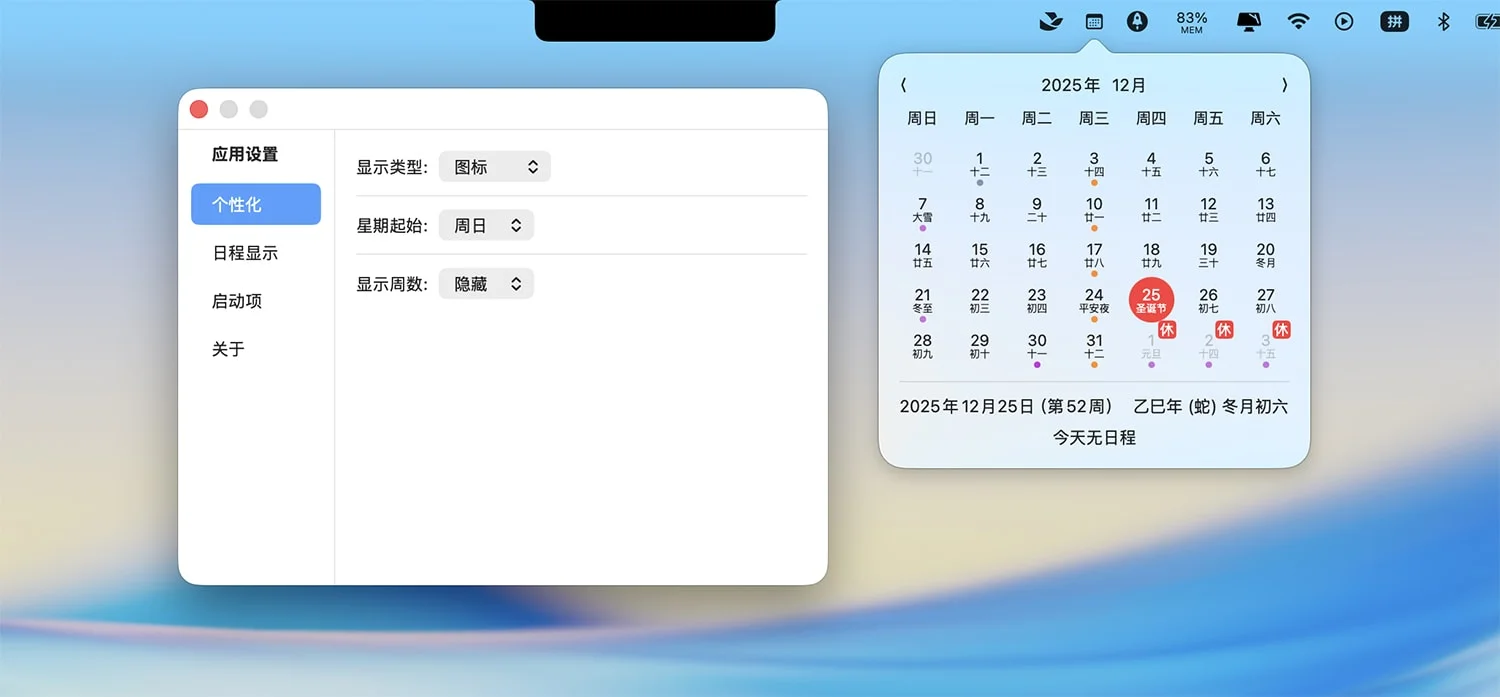Select December 25 圣诞节 on the calendar
The image size is (1500, 697).
point(1151,299)
